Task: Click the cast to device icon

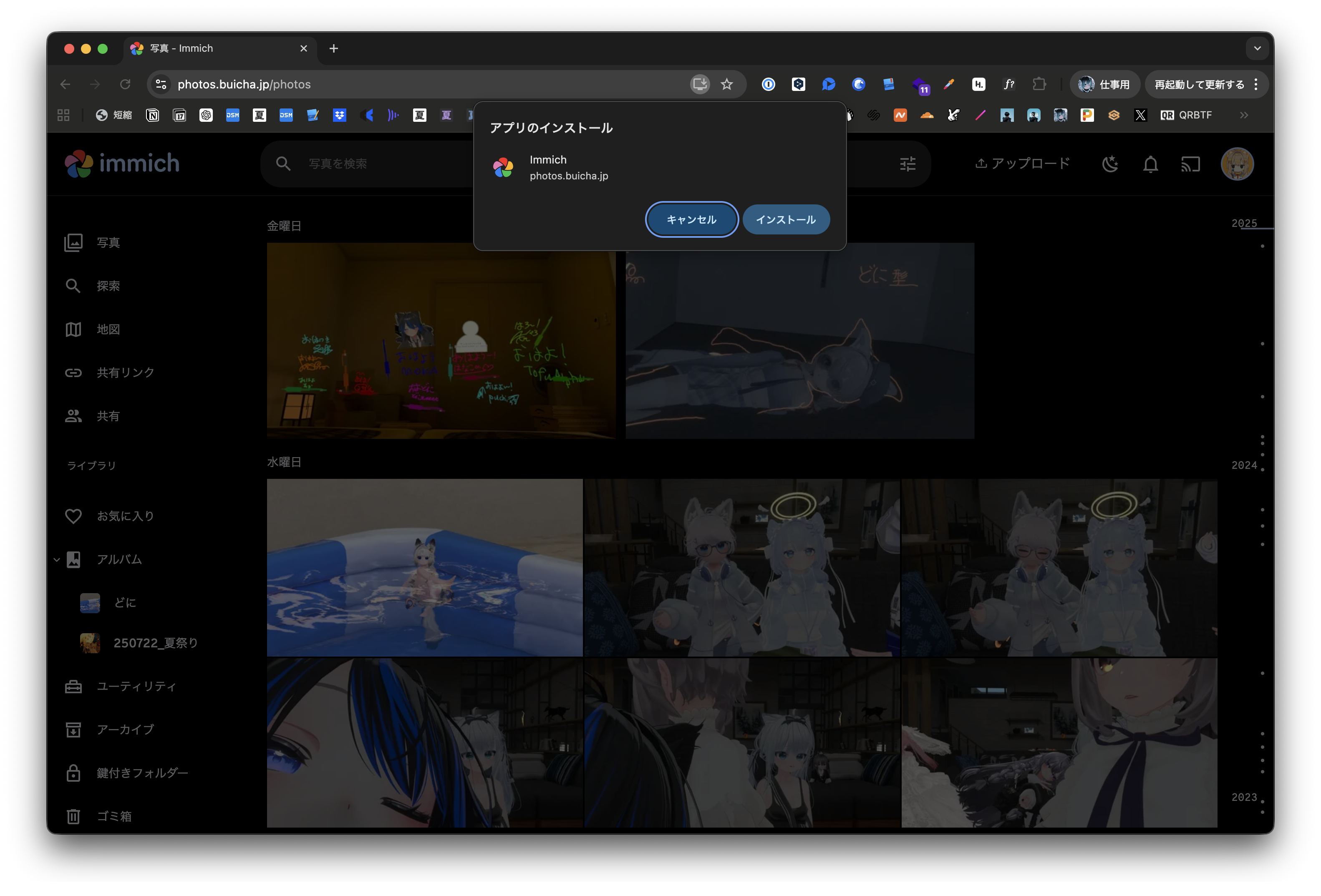Action: coord(1190,164)
